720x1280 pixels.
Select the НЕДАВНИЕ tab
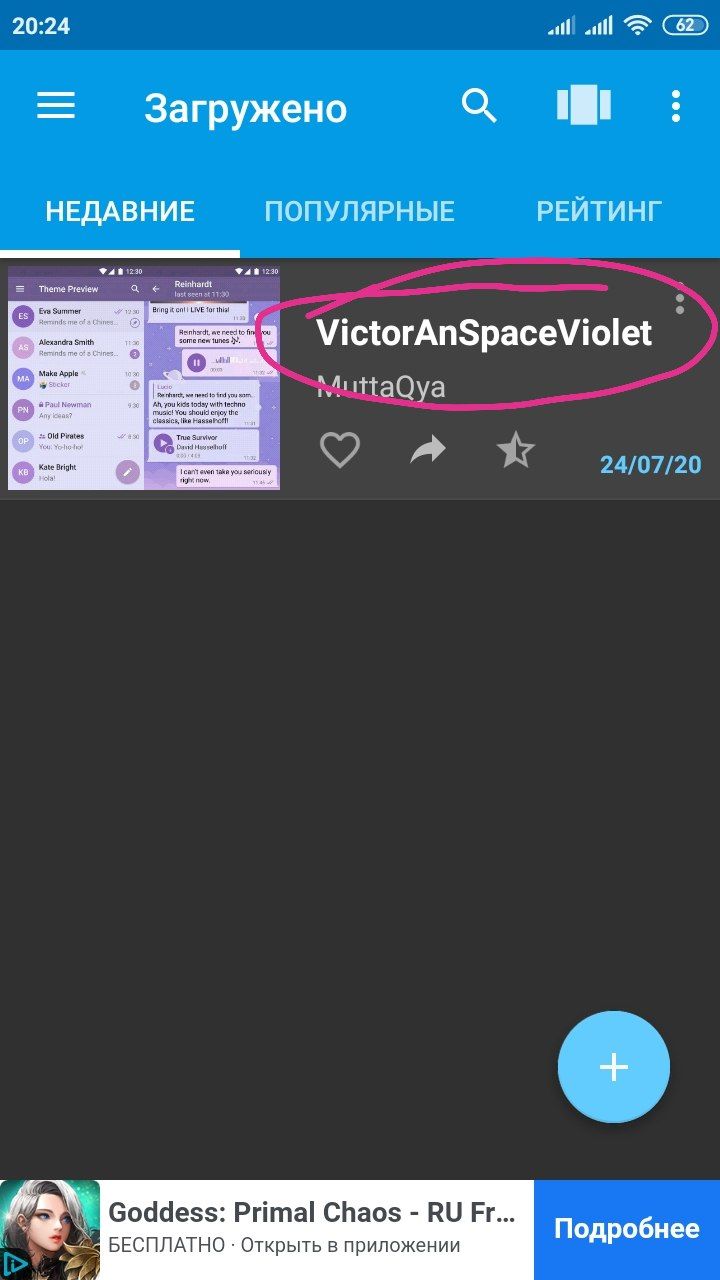120,211
